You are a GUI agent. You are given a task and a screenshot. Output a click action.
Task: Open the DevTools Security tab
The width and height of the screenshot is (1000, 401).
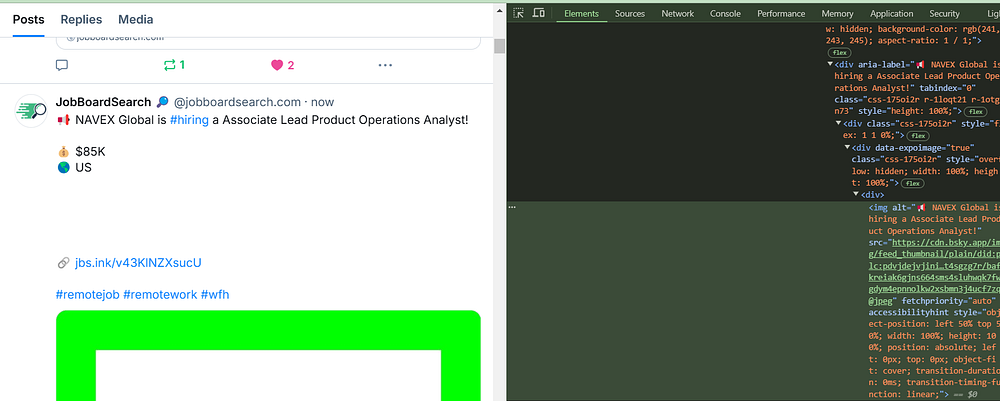click(945, 13)
